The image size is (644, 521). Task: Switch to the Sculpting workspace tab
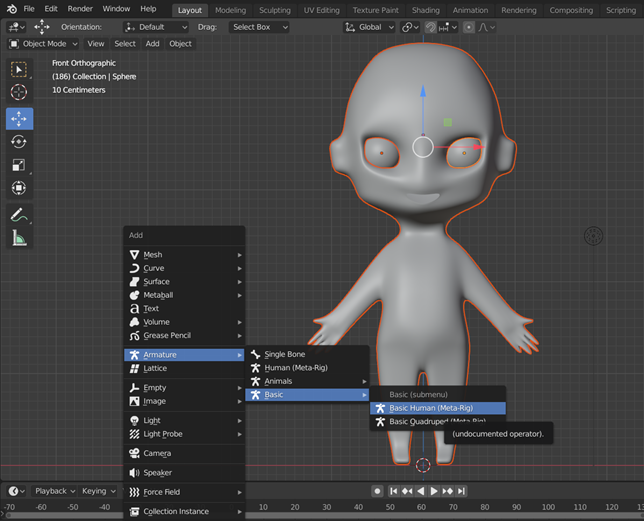(x=275, y=10)
